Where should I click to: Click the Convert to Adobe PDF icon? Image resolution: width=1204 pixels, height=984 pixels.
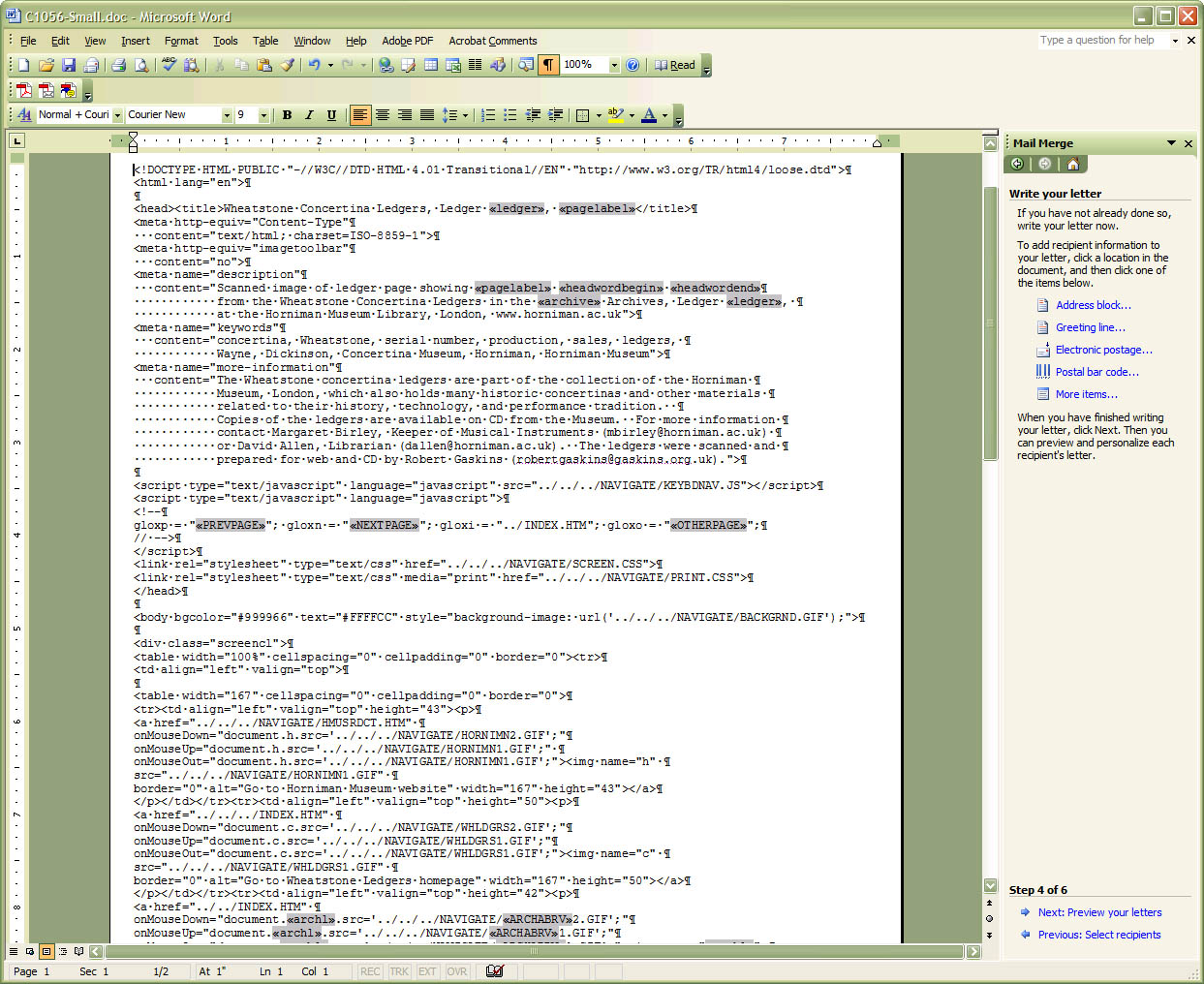(24, 90)
